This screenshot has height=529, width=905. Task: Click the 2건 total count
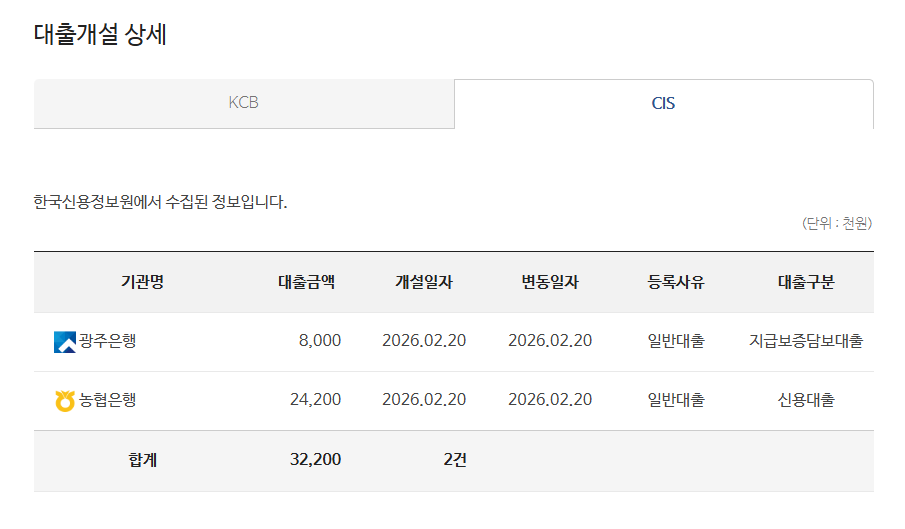pyautogui.click(x=454, y=460)
